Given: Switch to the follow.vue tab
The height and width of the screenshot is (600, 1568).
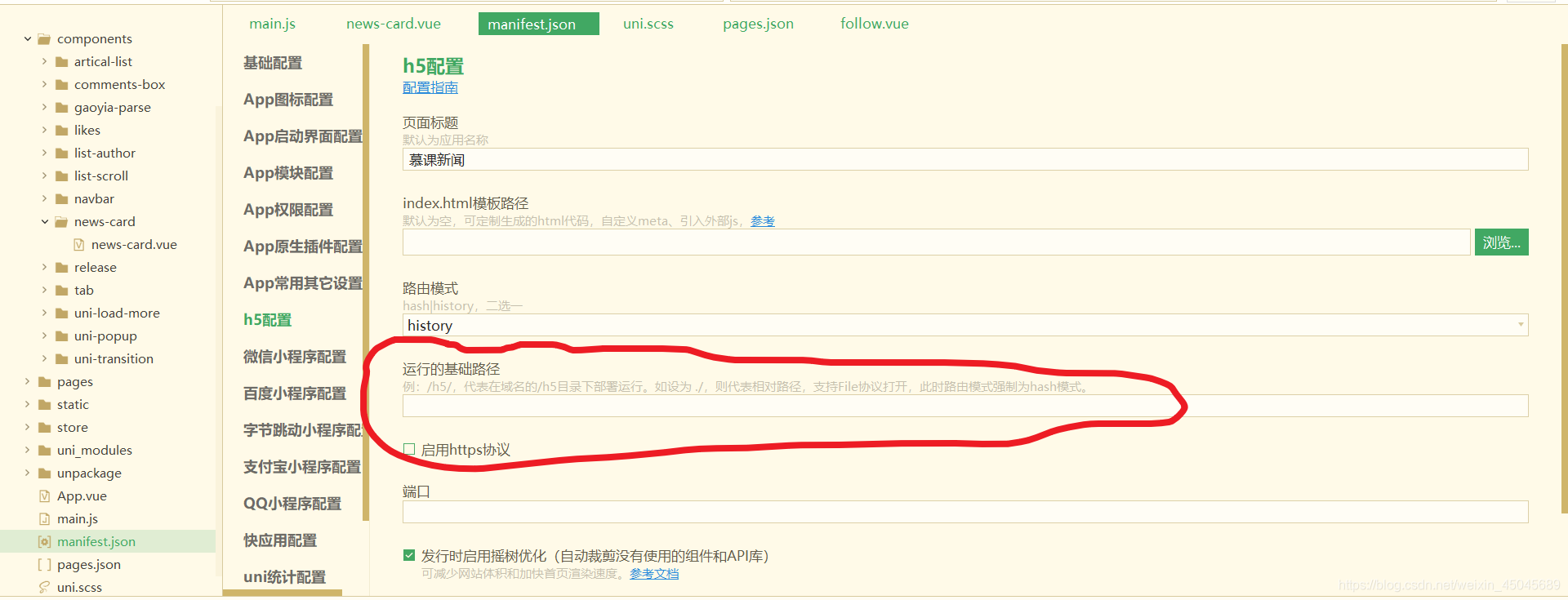Looking at the screenshot, I should point(875,24).
